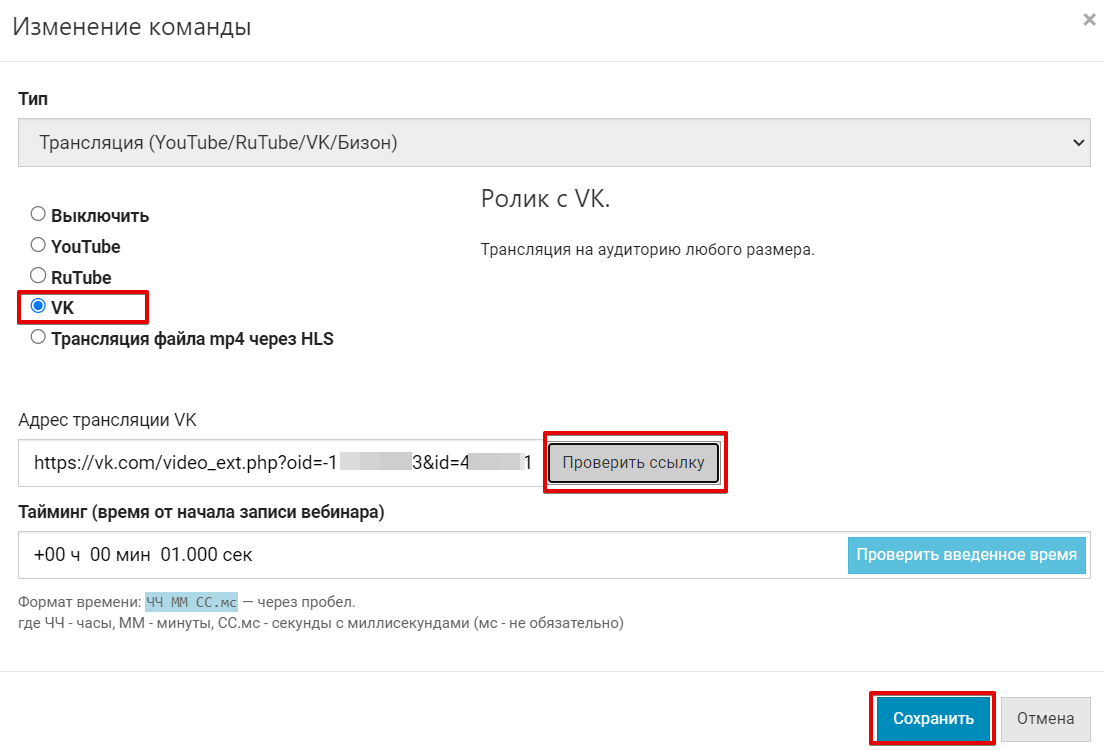Focus the Тайминг time input field

pos(430,554)
